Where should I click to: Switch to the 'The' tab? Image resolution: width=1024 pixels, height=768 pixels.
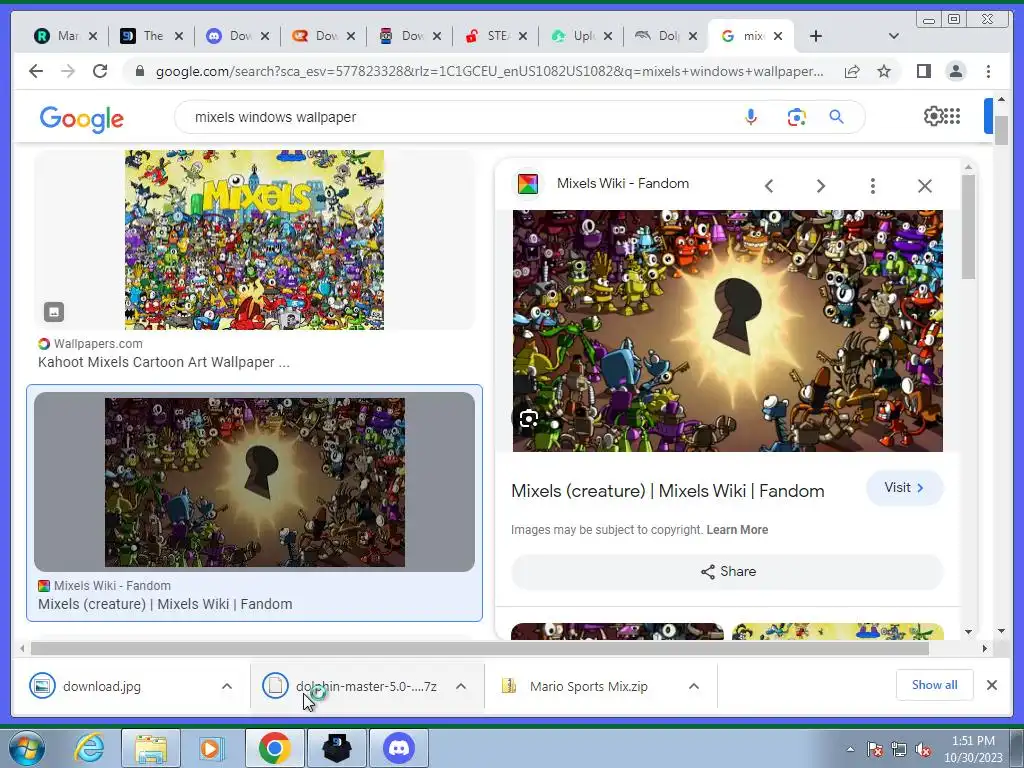point(145,36)
